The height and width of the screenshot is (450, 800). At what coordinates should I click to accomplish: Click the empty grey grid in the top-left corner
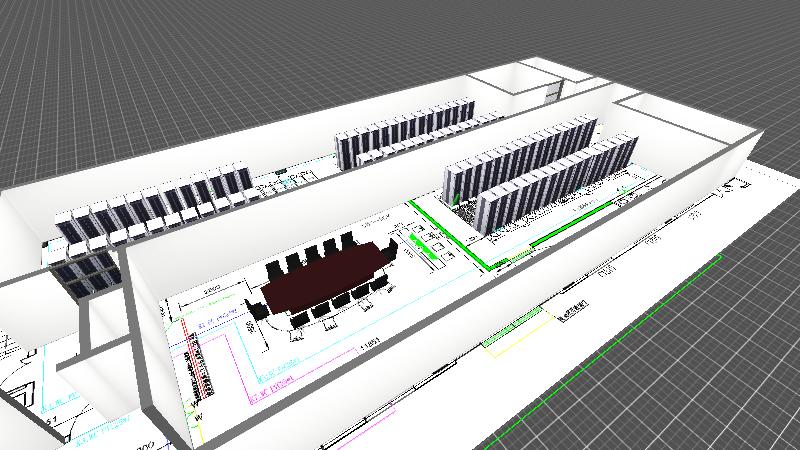tap(60, 60)
